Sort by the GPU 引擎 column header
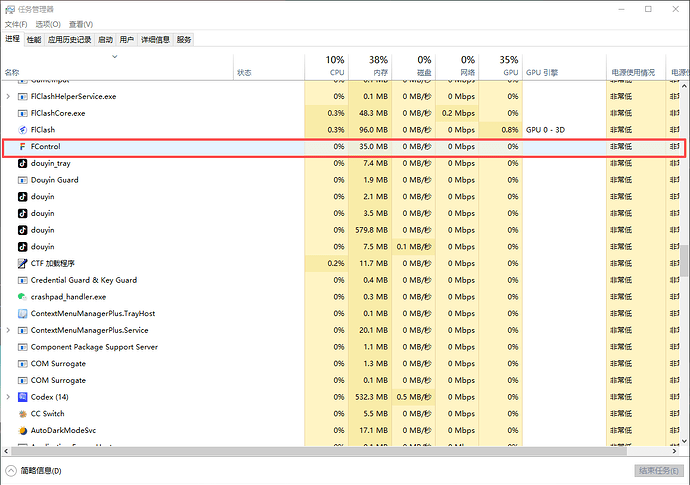 (x=564, y=66)
